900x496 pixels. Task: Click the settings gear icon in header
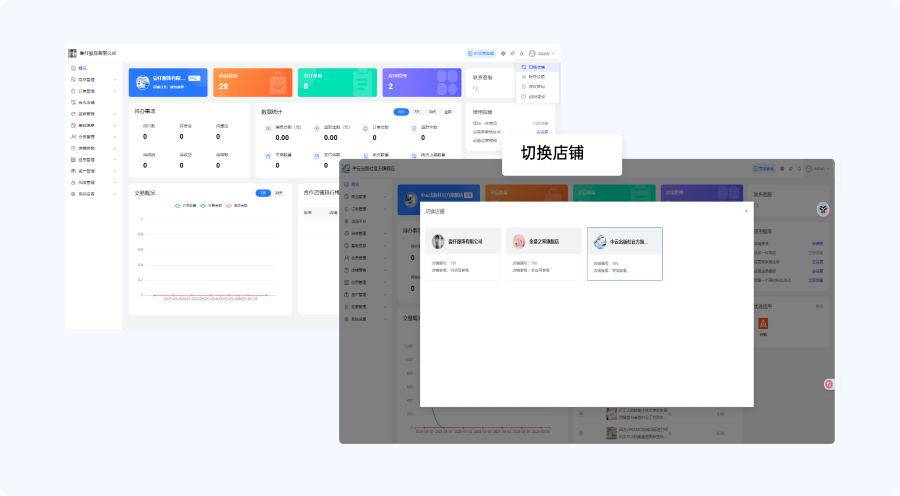click(x=503, y=53)
